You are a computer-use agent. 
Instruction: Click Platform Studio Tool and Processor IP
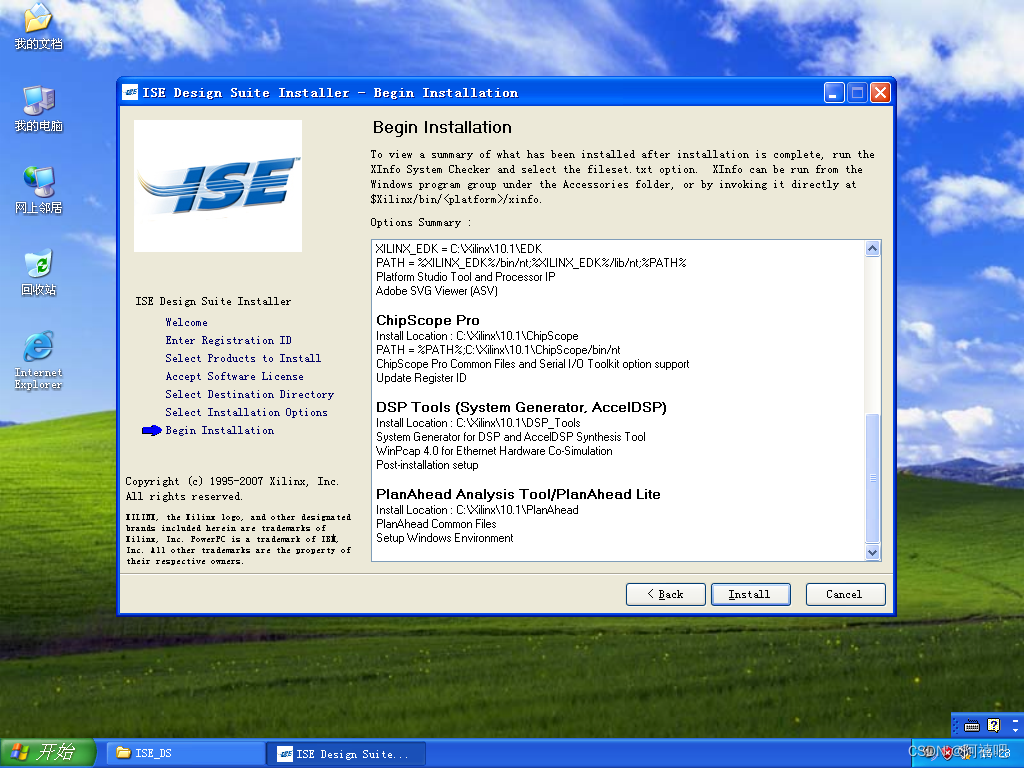pos(465,276)
